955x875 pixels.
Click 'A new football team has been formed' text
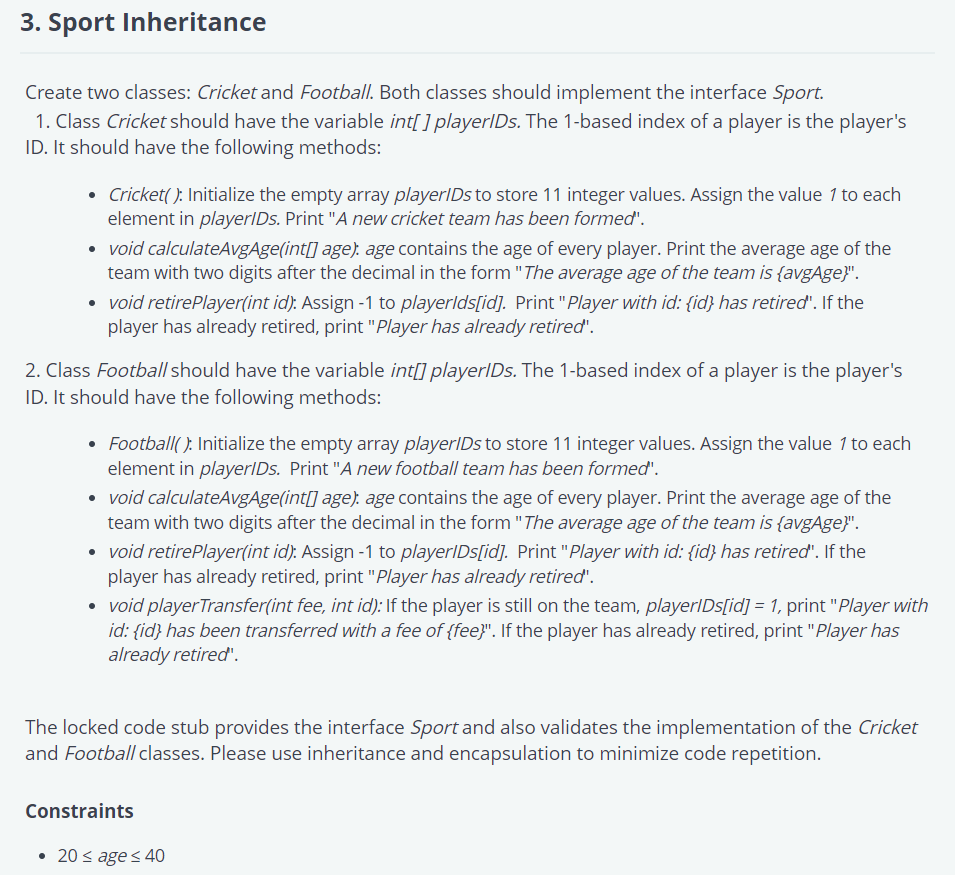point(494,469)
